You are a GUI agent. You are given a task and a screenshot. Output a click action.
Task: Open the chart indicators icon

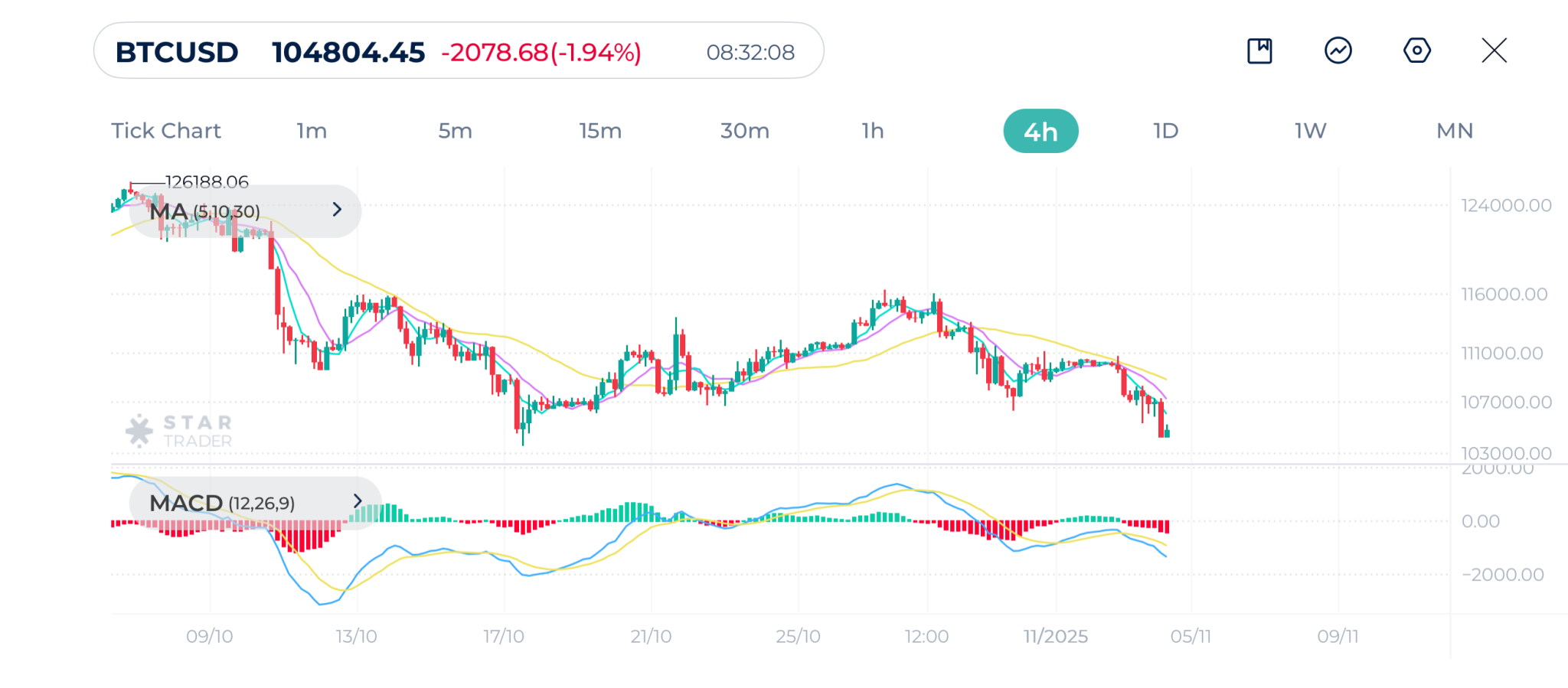1338,51
